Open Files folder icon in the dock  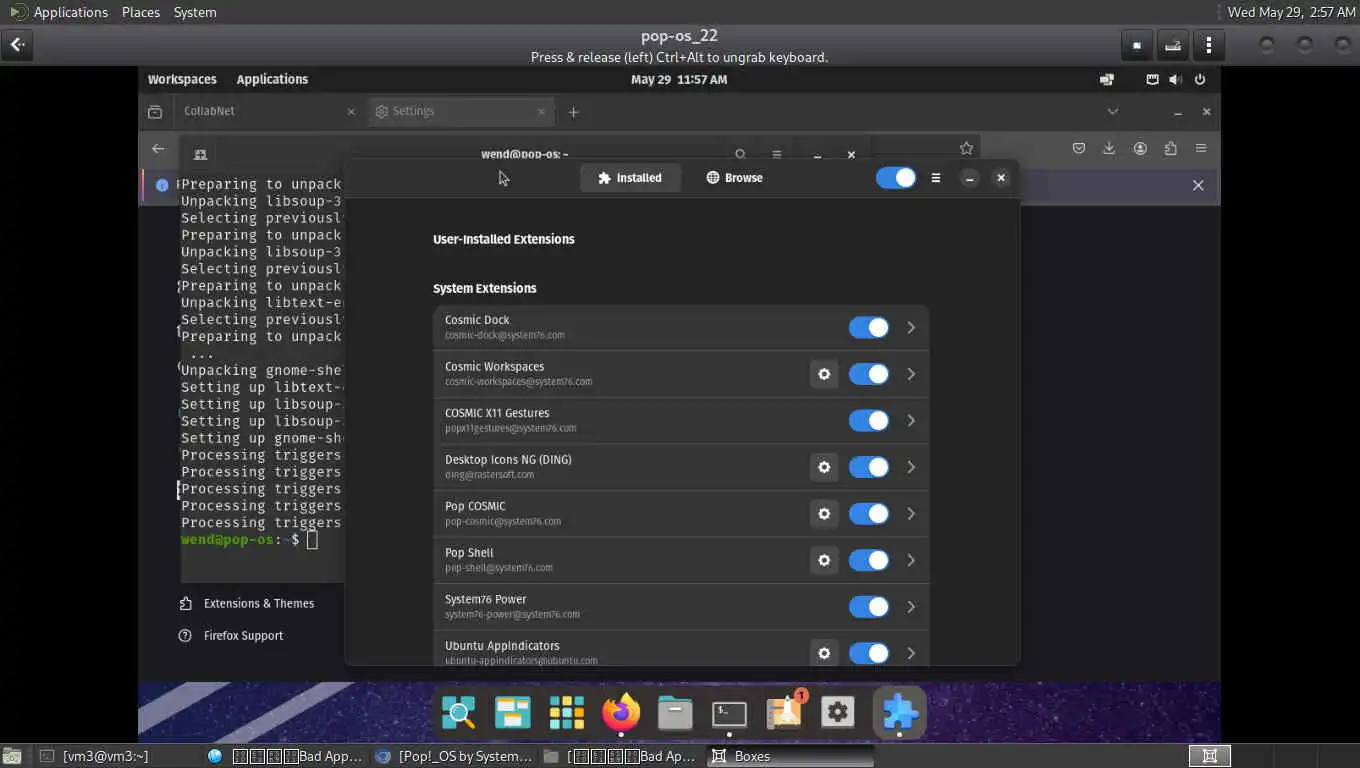click(x=675, y=713)
